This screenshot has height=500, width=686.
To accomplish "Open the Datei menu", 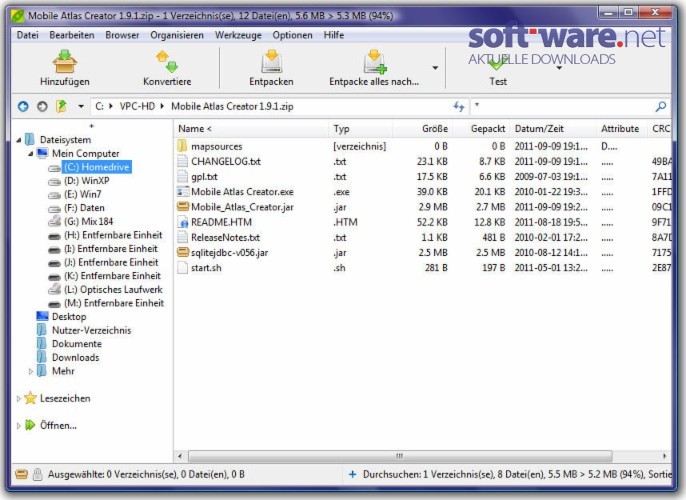I will (28, 35).
